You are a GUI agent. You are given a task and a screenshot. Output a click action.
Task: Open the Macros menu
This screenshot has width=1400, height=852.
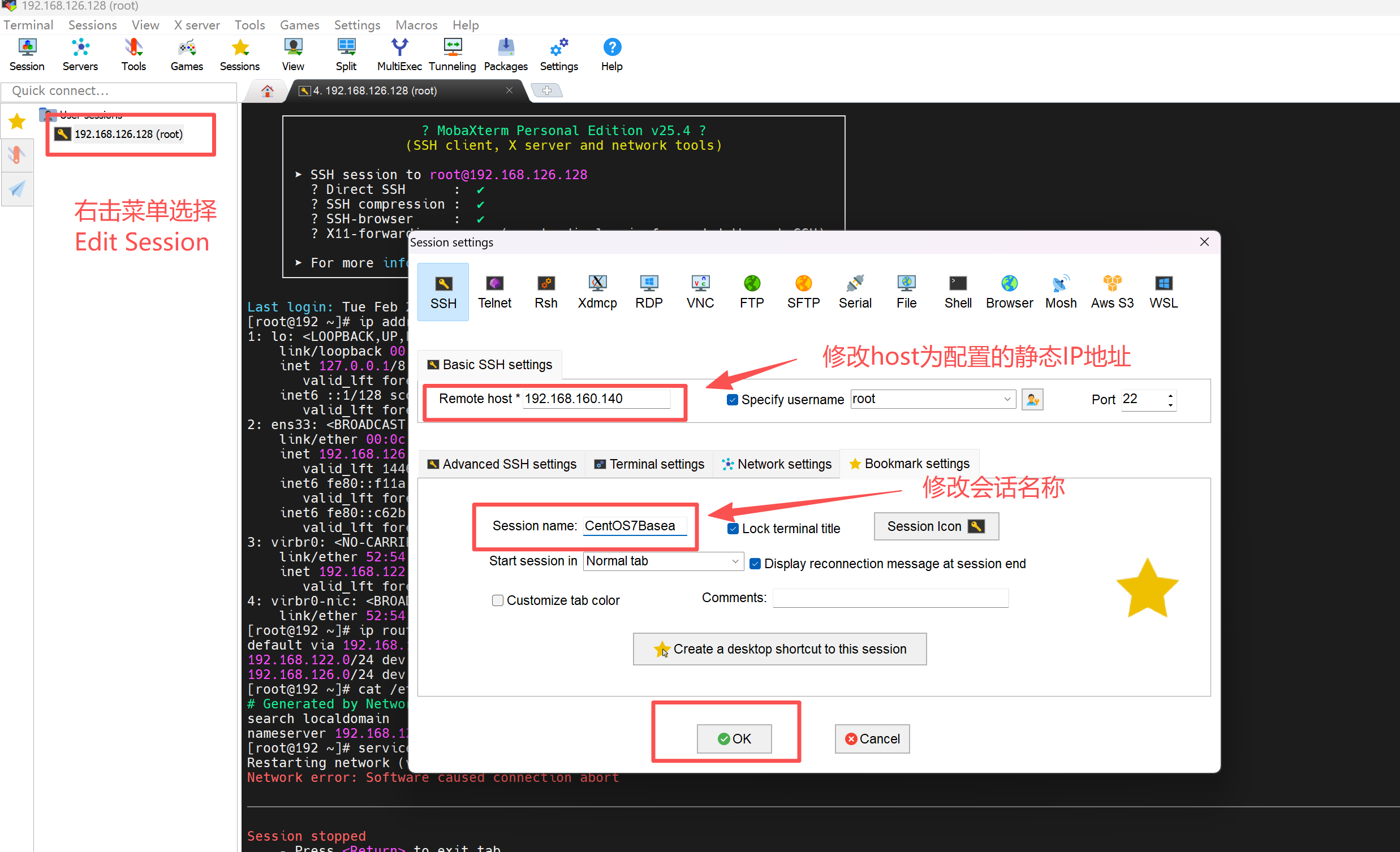click(x=416, y=25)
